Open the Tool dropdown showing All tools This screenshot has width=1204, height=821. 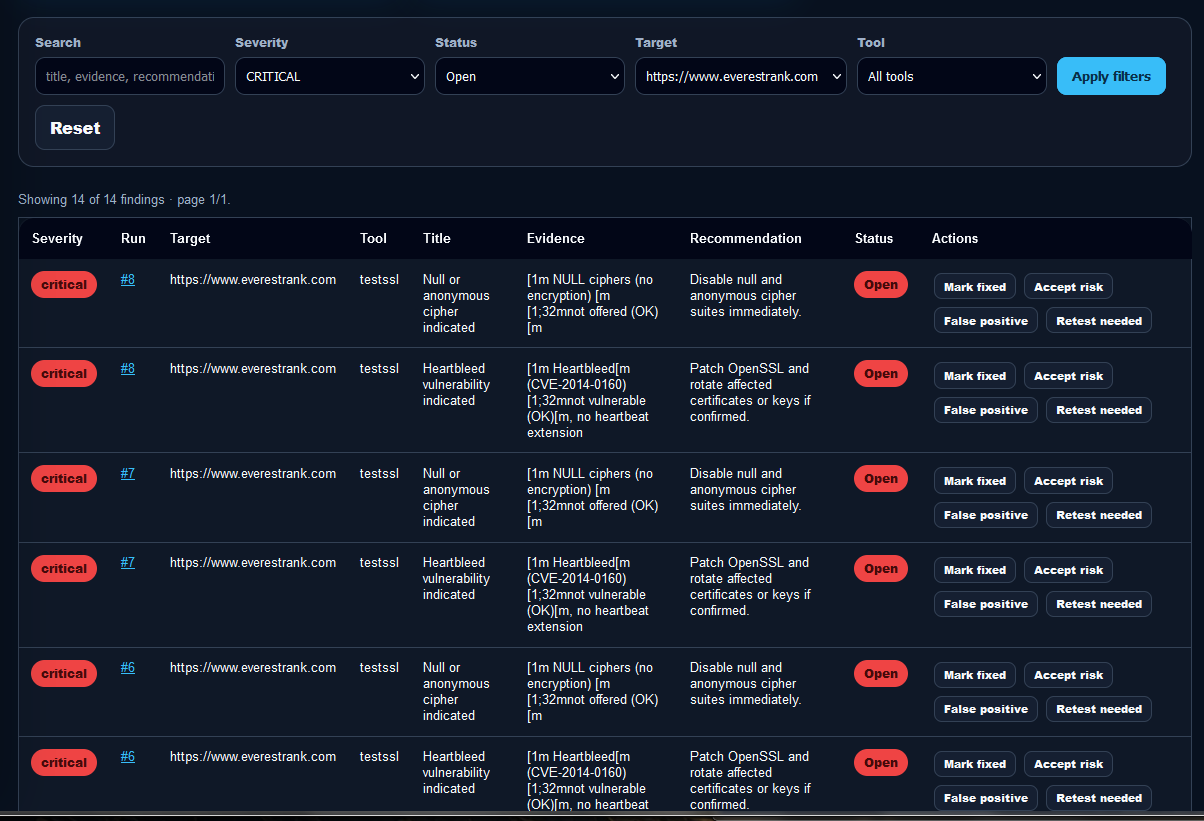click(x=952, y=76)
